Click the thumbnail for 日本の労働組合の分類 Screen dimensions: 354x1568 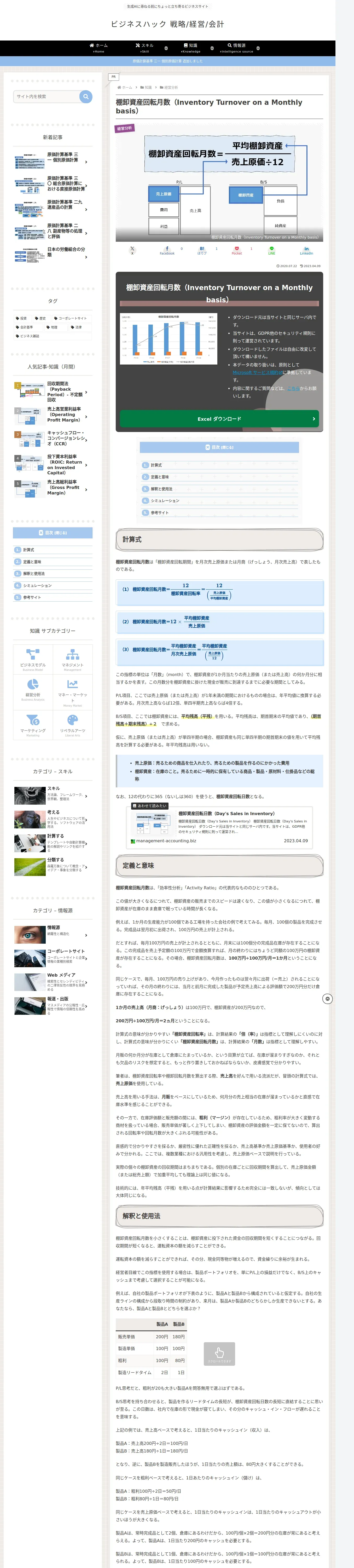click(29, 256)
